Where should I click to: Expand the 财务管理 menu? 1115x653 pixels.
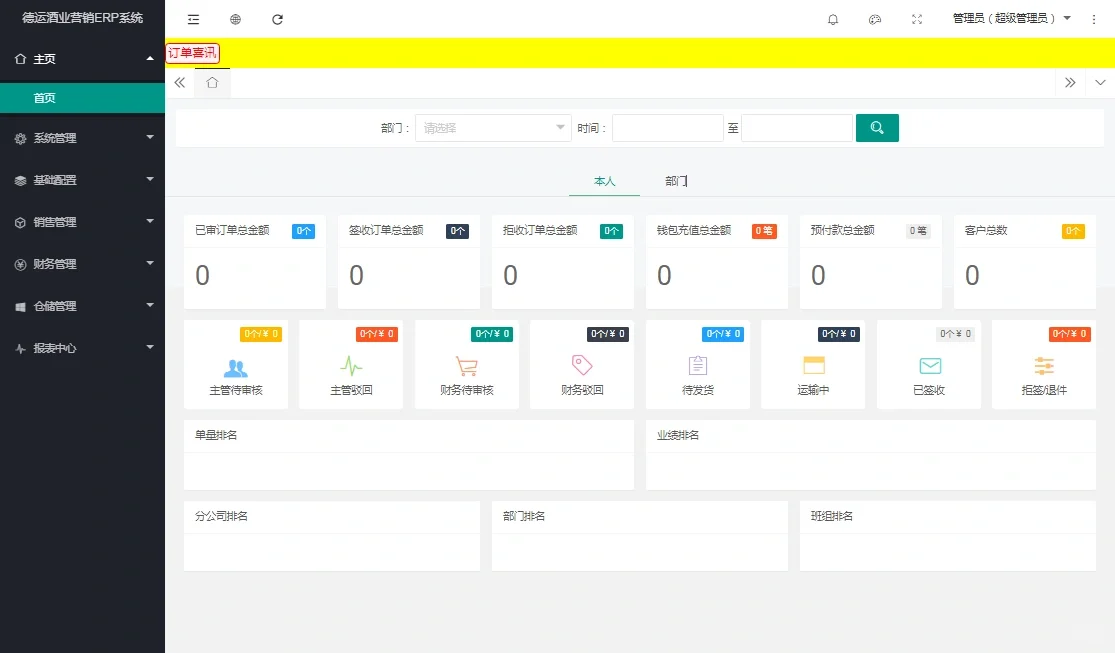(82, 264)
